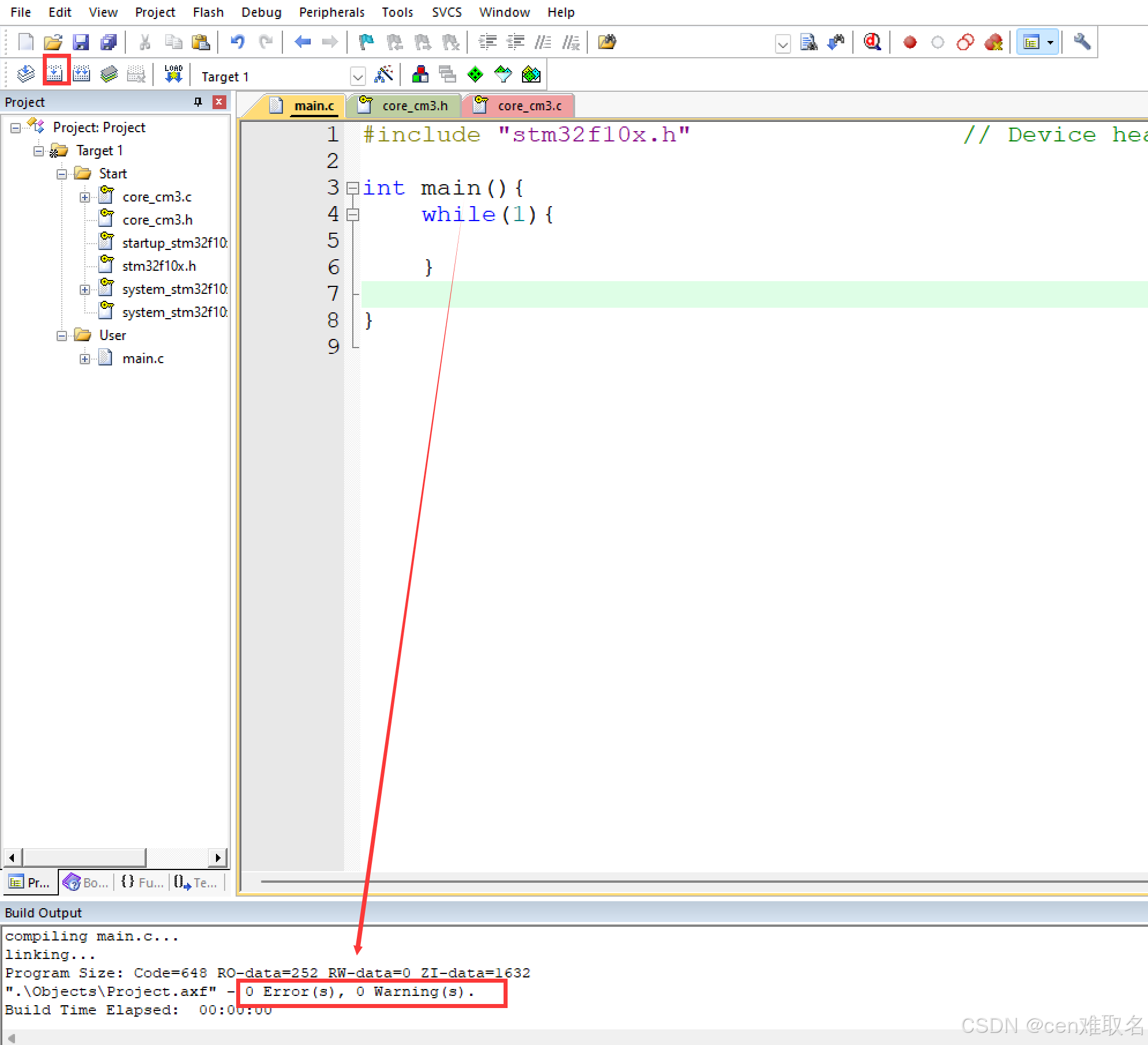Open the Configuration wrench icon

pos(1082,42)
